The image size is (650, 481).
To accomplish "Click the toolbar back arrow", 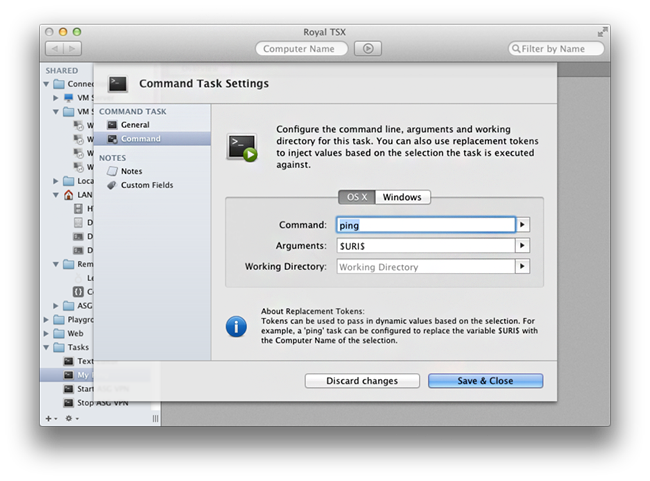I will pyautogui.click(x=54, y=49).
